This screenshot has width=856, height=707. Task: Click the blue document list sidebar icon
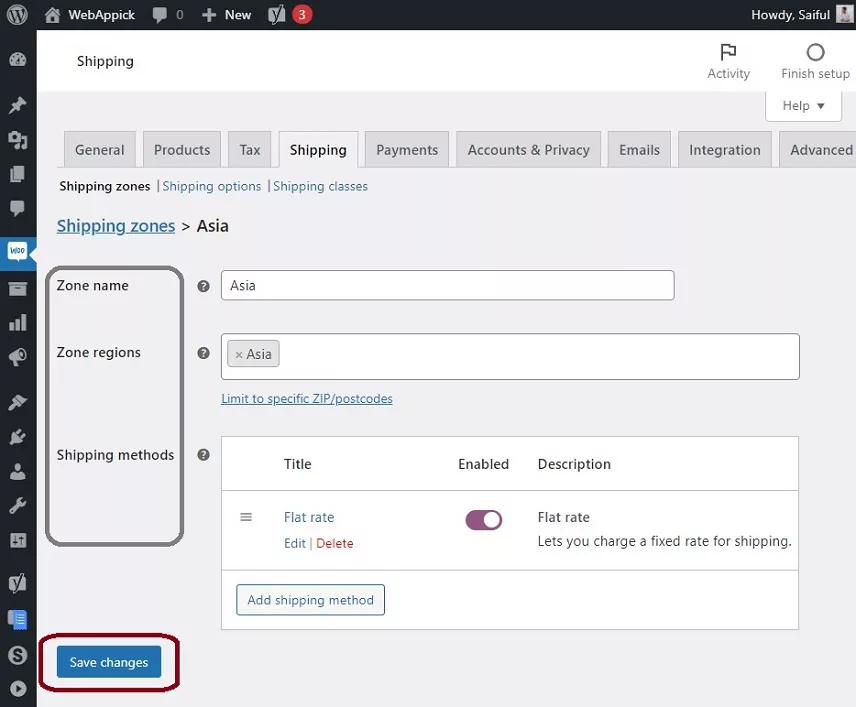17,620
